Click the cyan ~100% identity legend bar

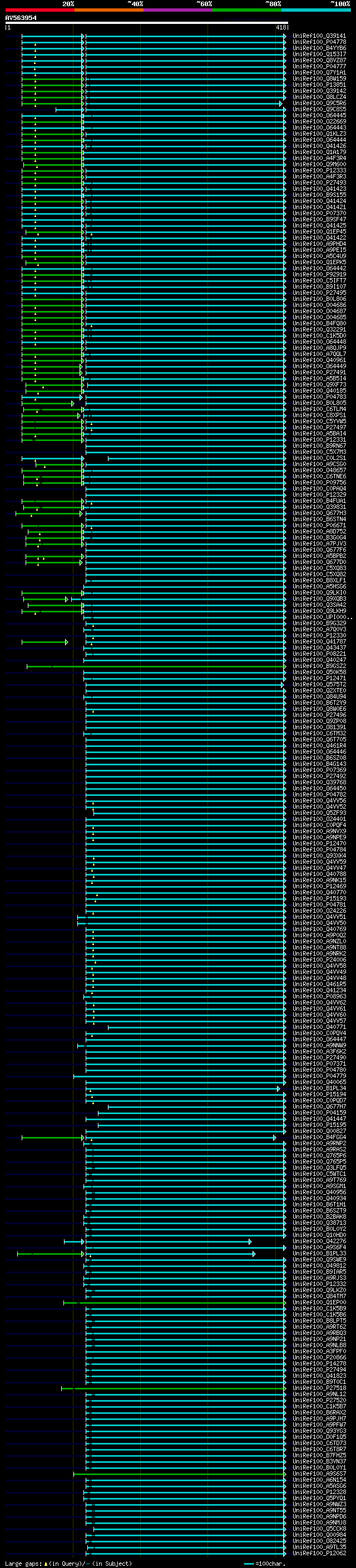pyautogui.click(x=316, y=10)
